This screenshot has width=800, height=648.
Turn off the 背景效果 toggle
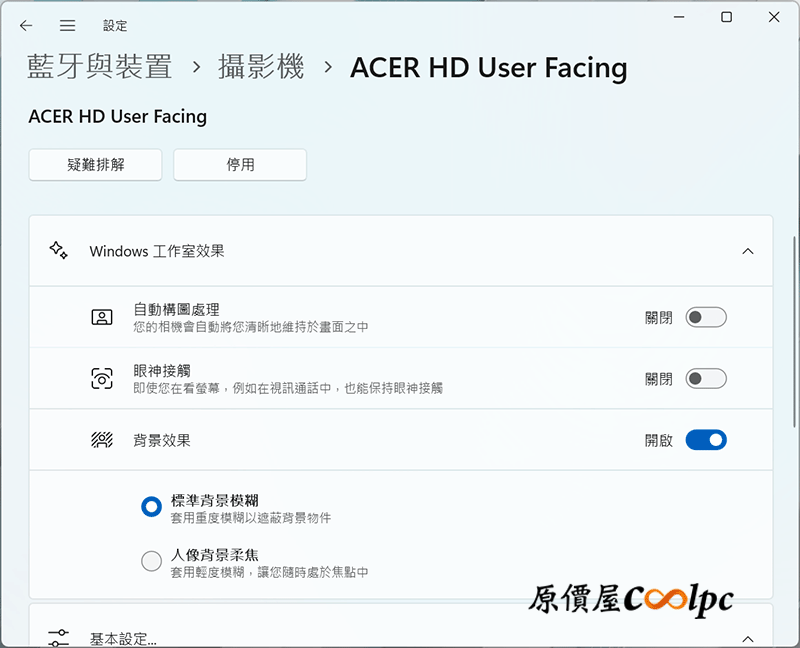[x=706, y=440]
